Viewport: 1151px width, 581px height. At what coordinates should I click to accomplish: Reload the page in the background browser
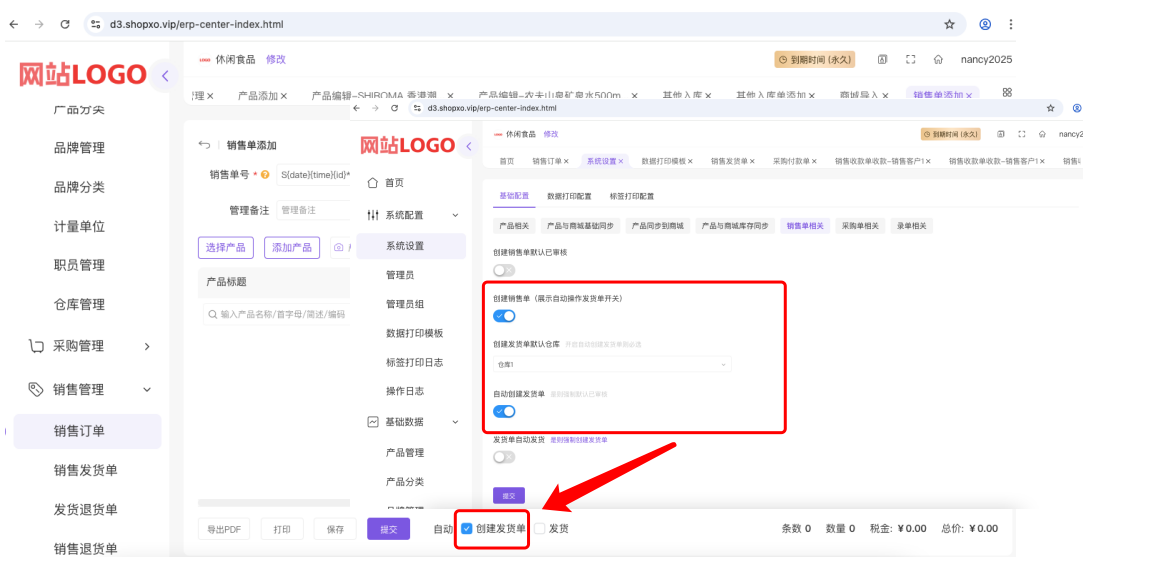65,24
